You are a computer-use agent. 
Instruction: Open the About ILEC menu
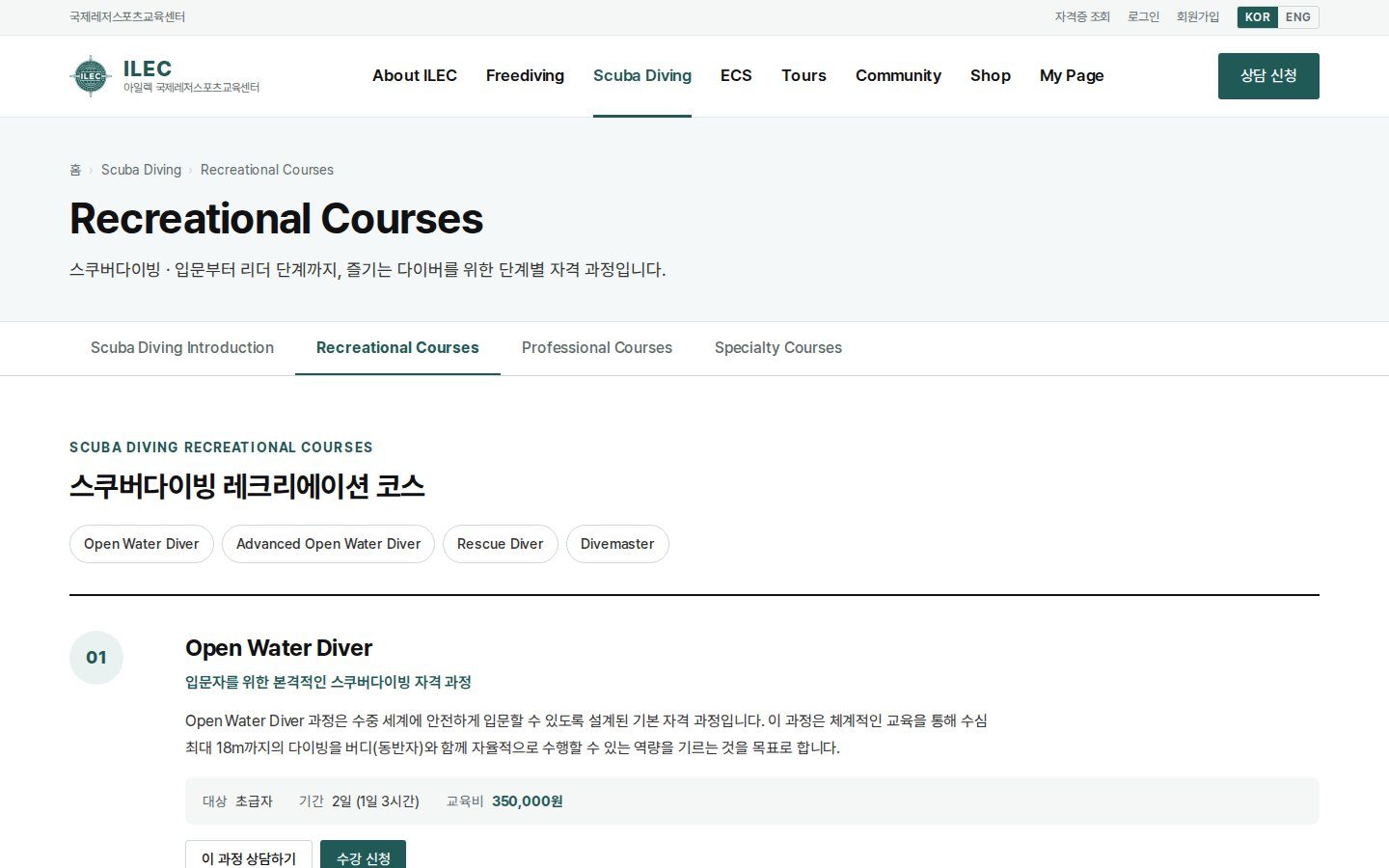(x=415, y=75)
